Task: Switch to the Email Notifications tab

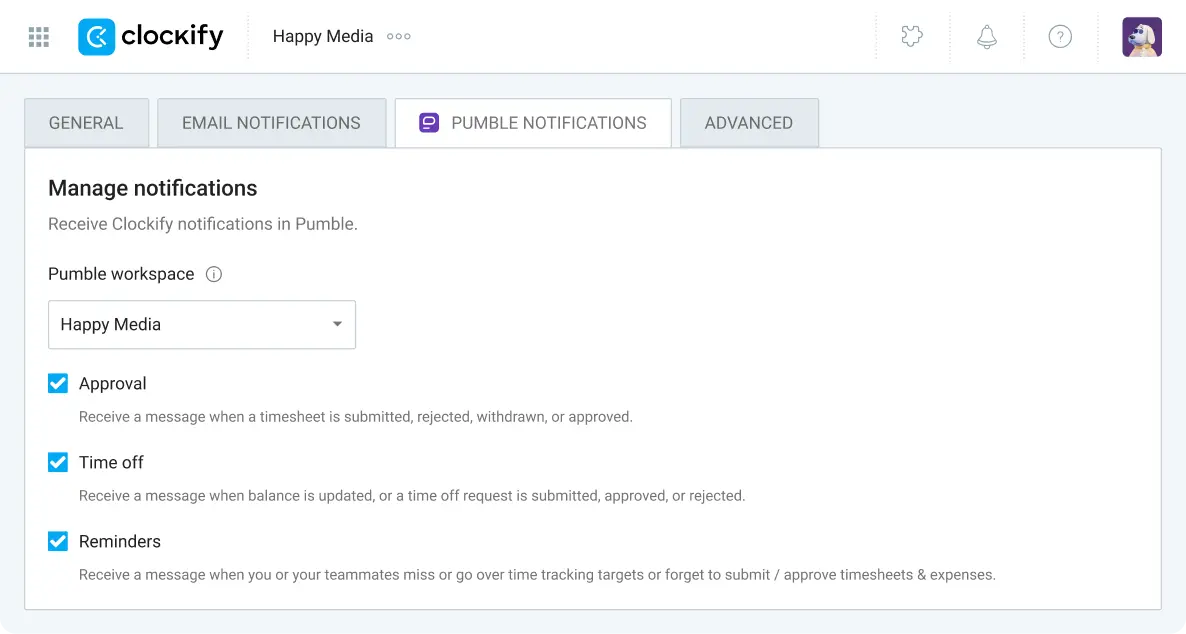Action: click(x=272, y=123)
